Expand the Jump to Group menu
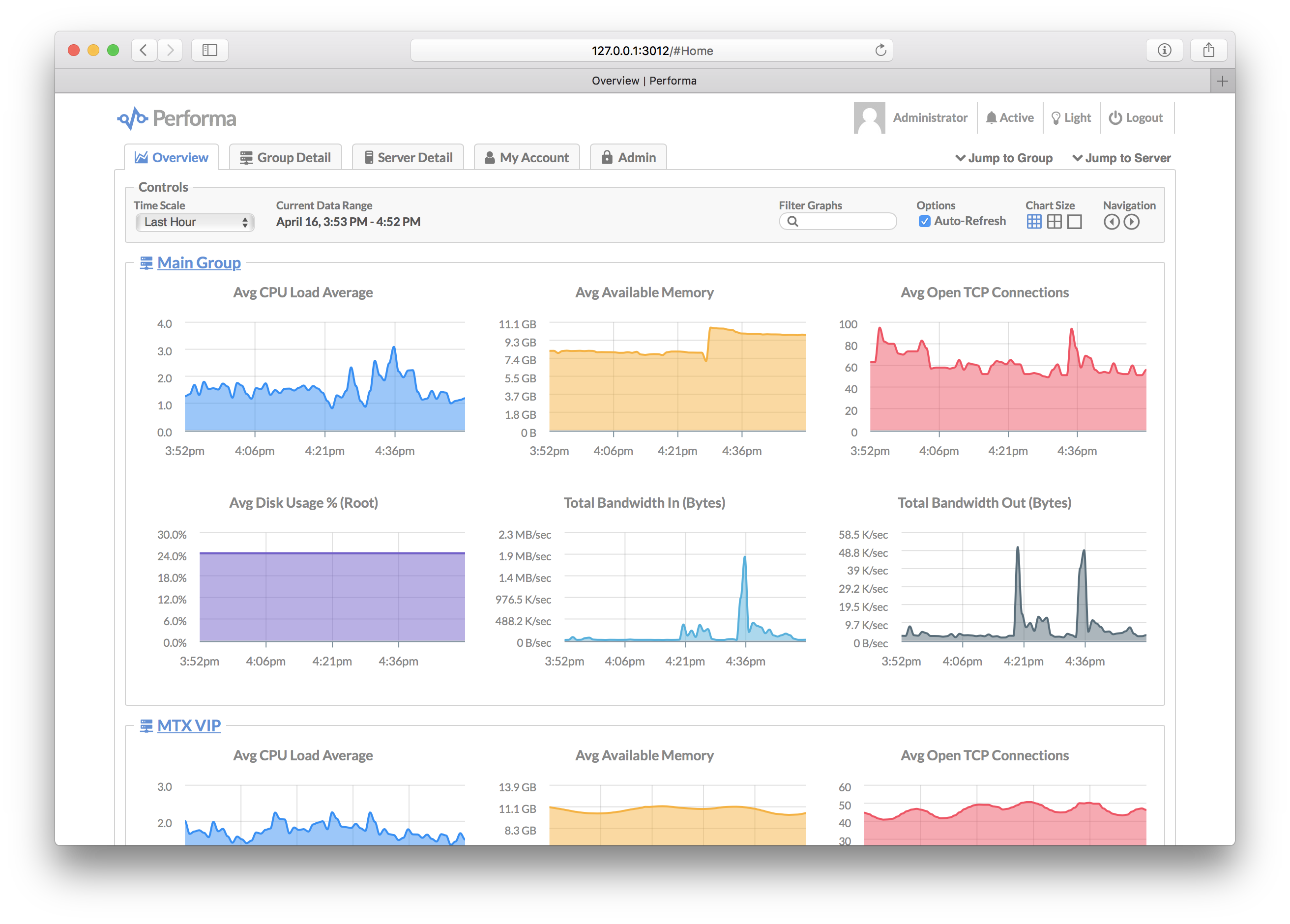This screenshot has height=924, width=1290. [1004, 158]
